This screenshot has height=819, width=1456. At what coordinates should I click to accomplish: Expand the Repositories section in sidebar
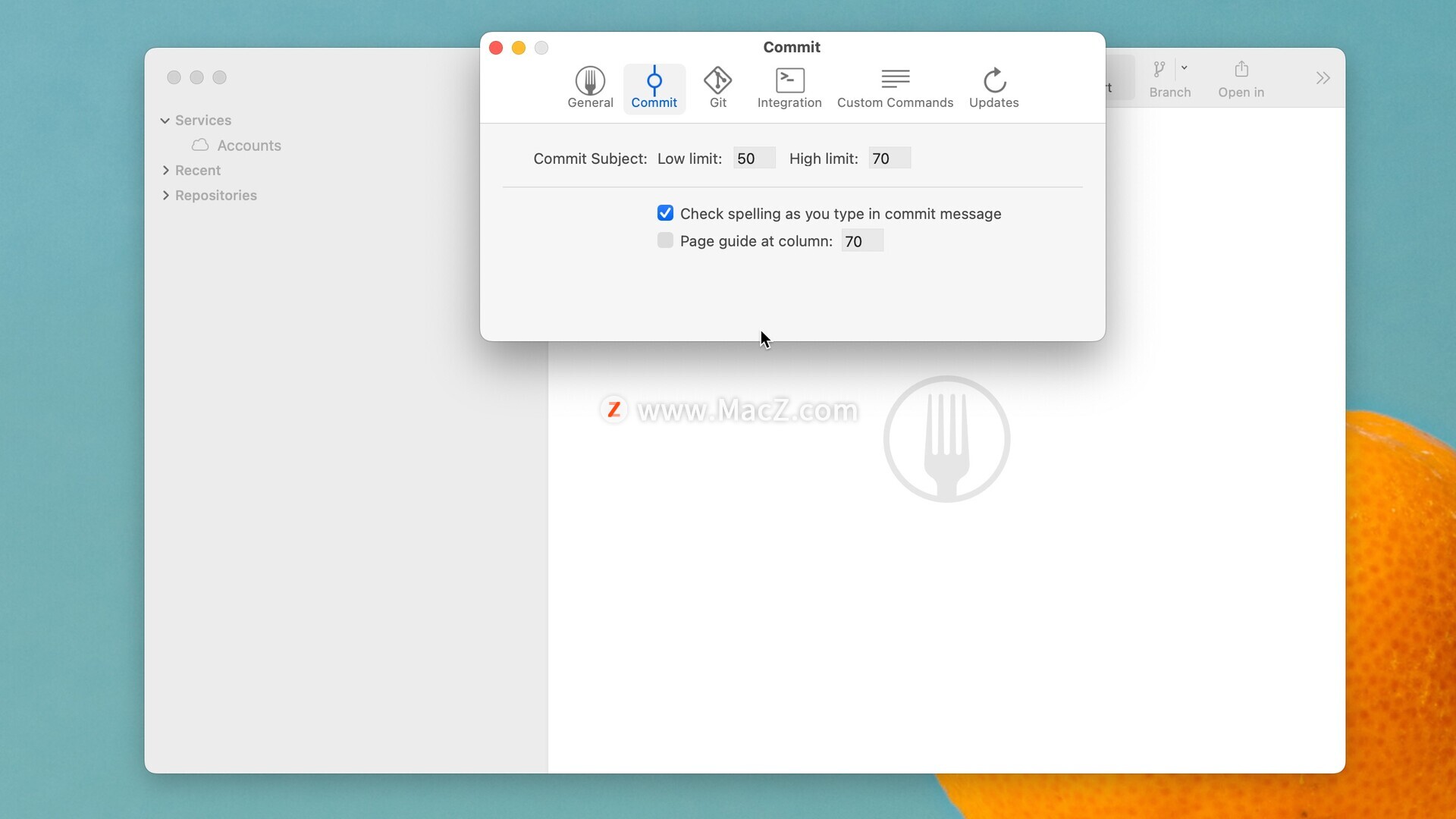[165, 196]
